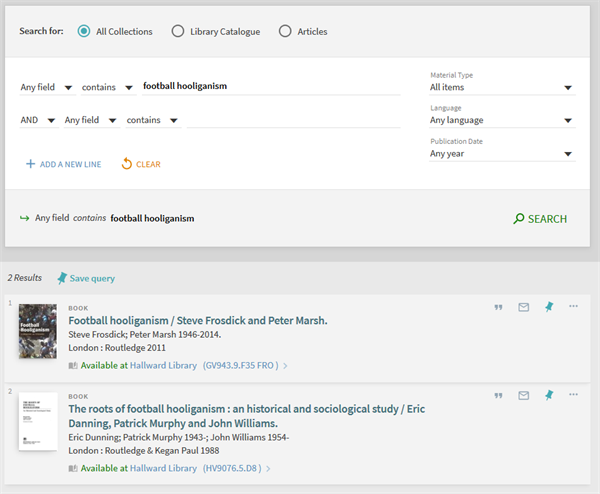This screenshot has height=494, width=600.
Task: Select the Library Catalogue radio option
Action: 178,31
